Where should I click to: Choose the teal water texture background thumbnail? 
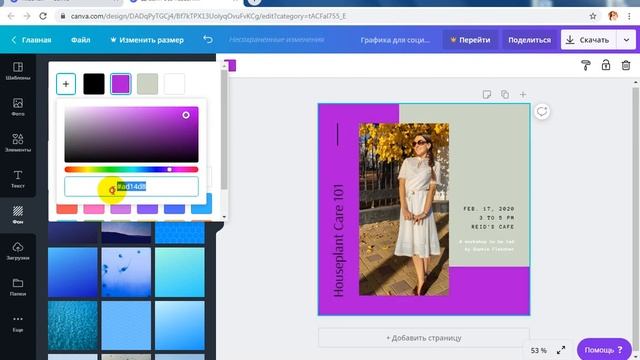(x=73, y=326)
